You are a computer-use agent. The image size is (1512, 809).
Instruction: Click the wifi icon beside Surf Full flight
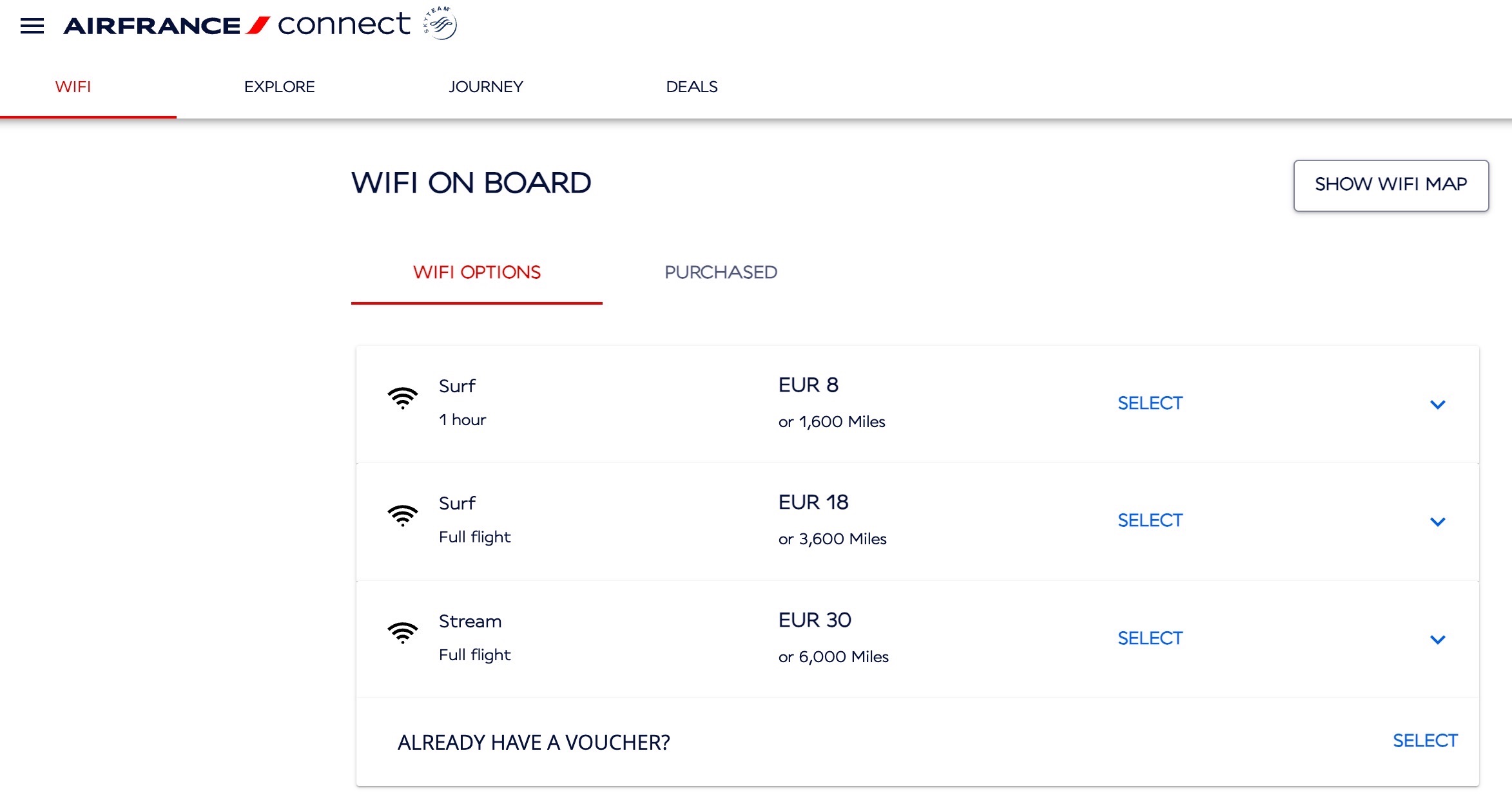click(x=403, y=515)
